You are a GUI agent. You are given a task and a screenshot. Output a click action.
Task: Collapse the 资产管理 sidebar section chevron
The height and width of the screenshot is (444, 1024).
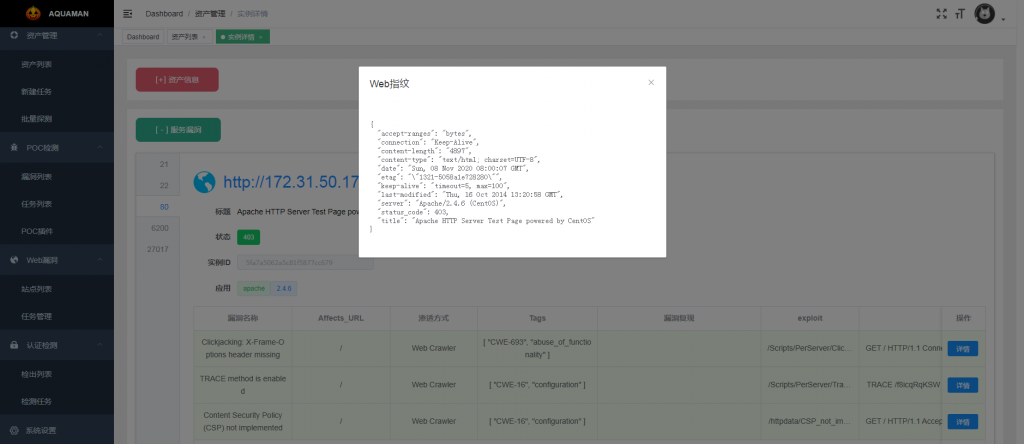(x=100, y=36)
